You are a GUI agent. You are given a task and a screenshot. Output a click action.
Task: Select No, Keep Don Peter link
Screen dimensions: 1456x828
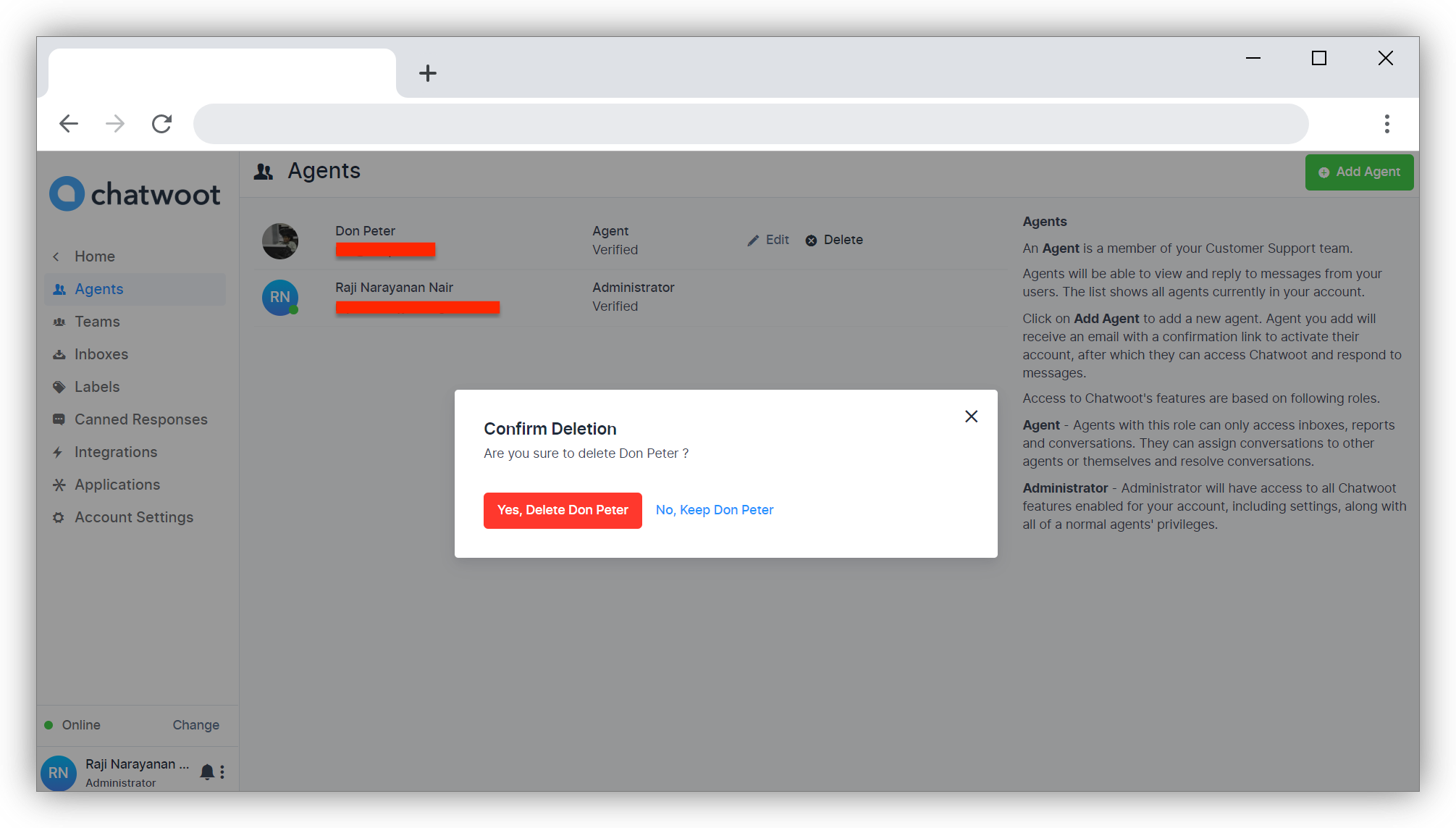click(x=715, y=510)
